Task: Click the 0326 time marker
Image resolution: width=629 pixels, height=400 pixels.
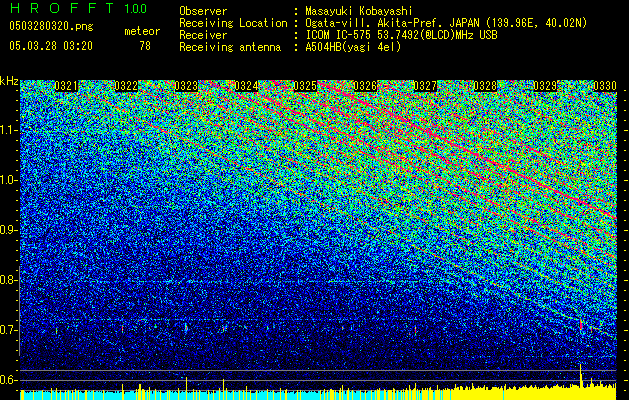Action: pyautogui.click(x=365, y=86)
